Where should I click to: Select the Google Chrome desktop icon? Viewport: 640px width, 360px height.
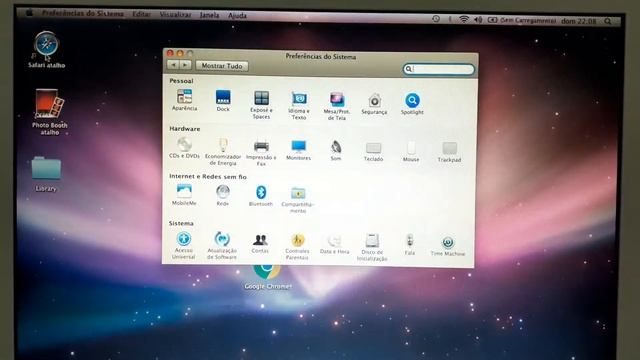click(x=268, y=278)
